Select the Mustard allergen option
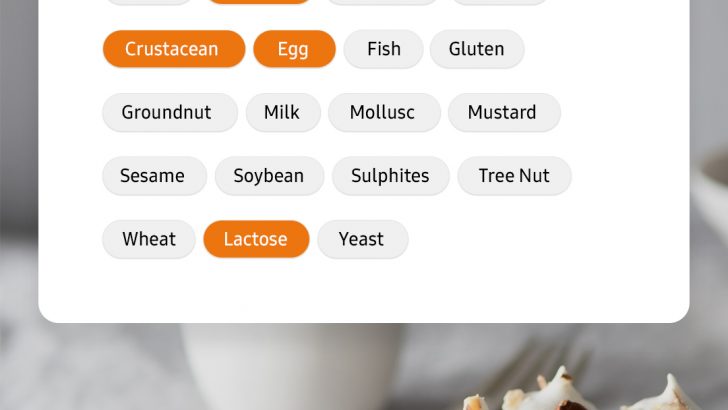The image size is (728, 410). point(502,112)
